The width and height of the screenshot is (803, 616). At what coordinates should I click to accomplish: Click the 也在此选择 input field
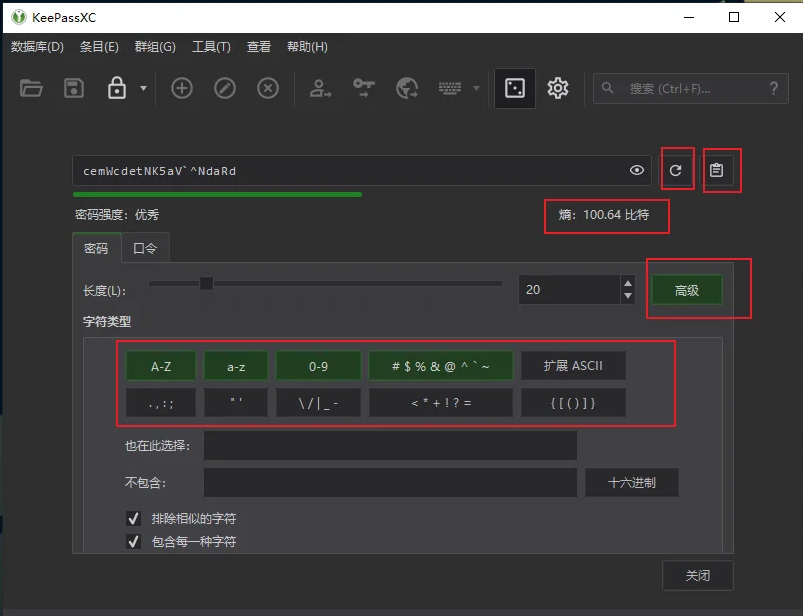click(x=390, y=445)
